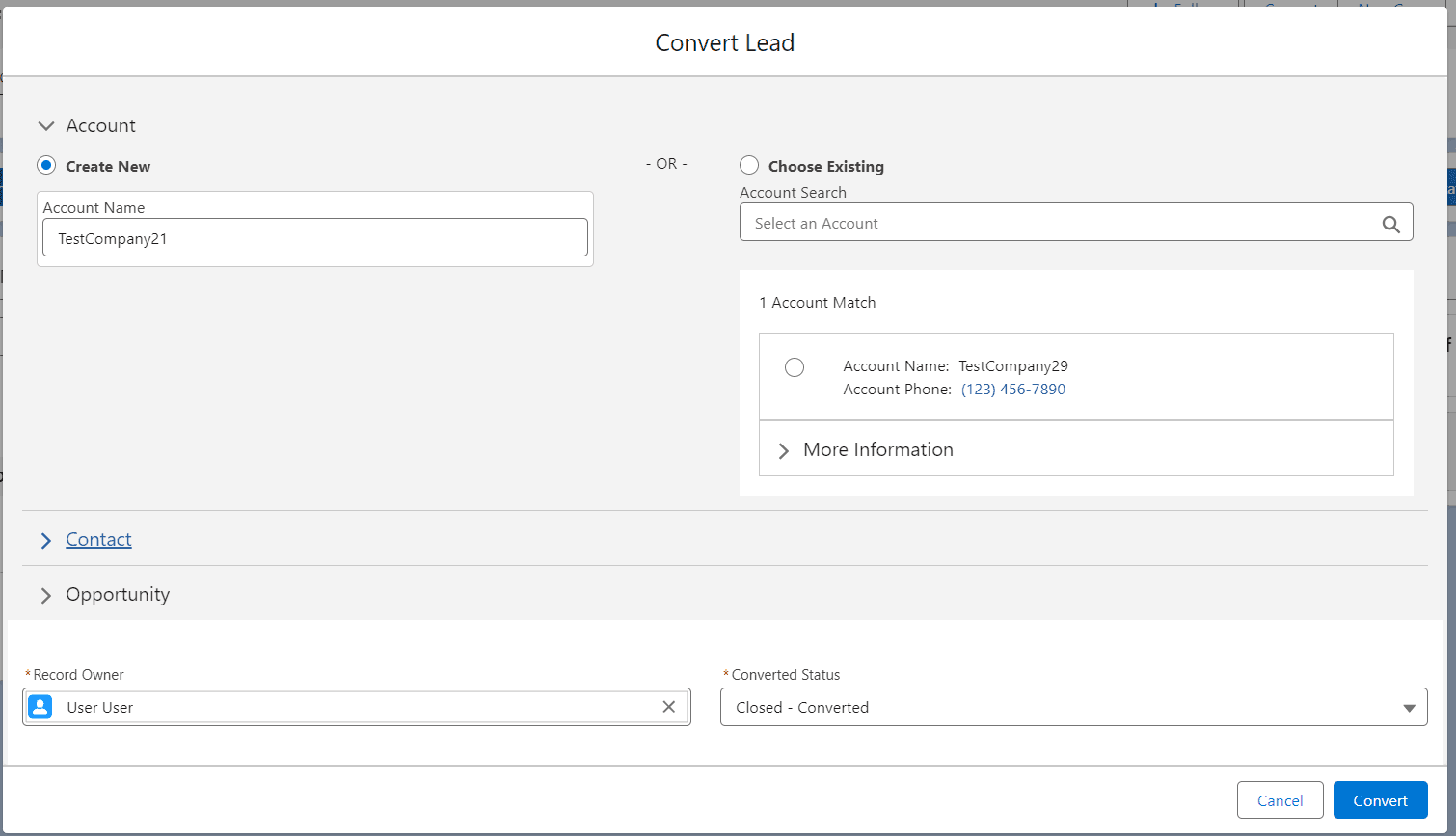Viewport: 1456px width, 836px height.
Task: Click the Convert button
Action: [x=1380, y=800]
